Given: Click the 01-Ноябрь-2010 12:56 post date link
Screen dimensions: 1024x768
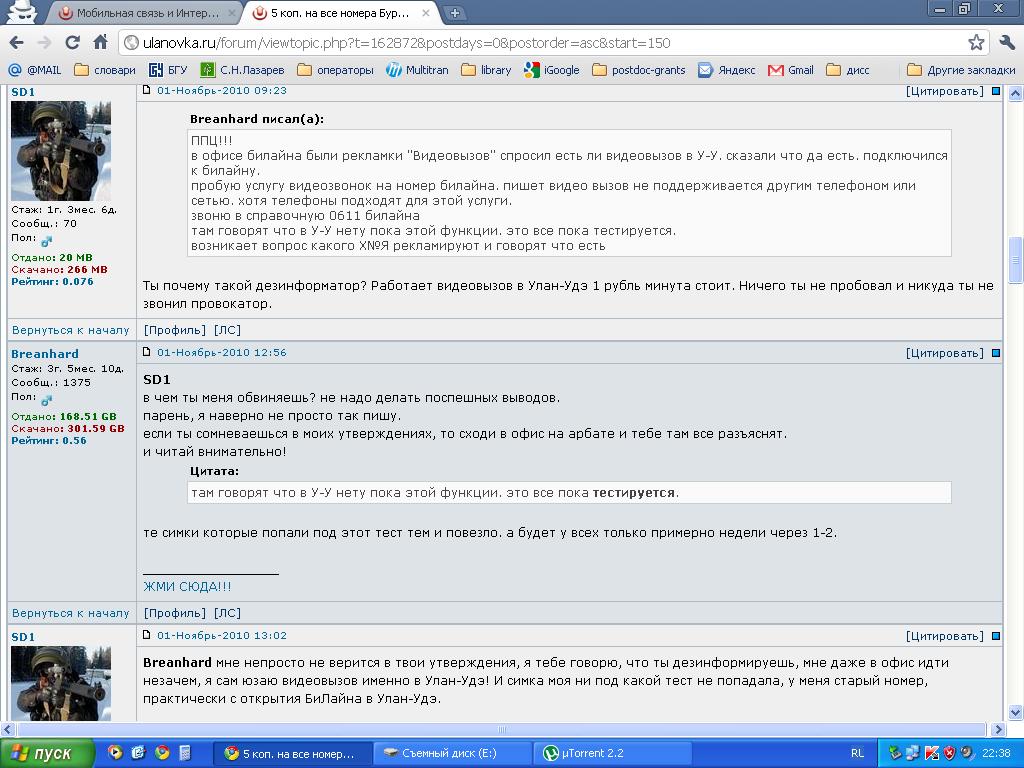Looking at the screenshot, I should (x=221, y=352).
